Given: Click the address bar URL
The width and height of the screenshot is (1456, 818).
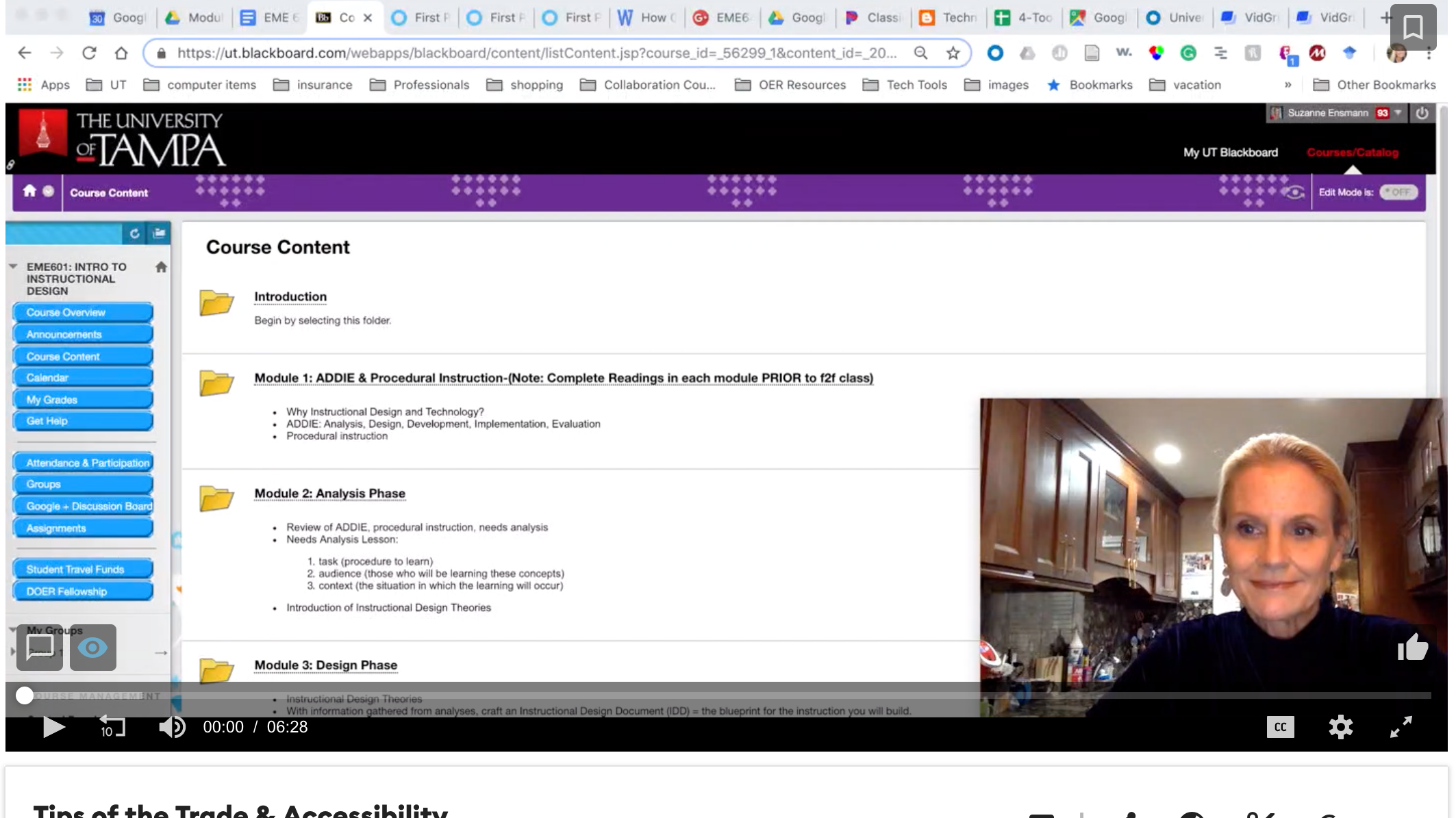Looking at the screenshot, I should (536, 53).
